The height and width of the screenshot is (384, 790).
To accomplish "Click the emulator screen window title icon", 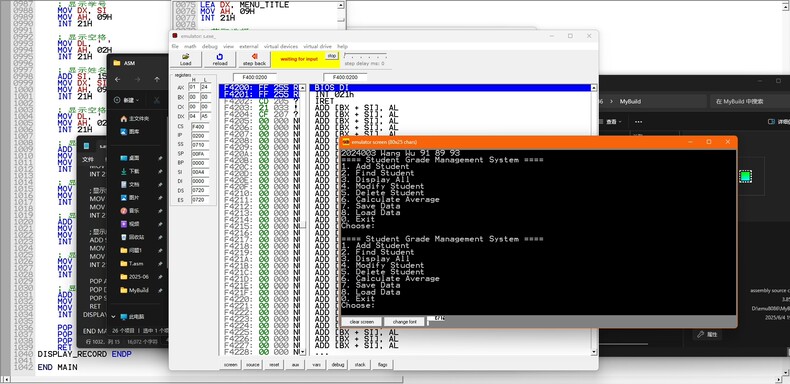I will tap(346, 142).
